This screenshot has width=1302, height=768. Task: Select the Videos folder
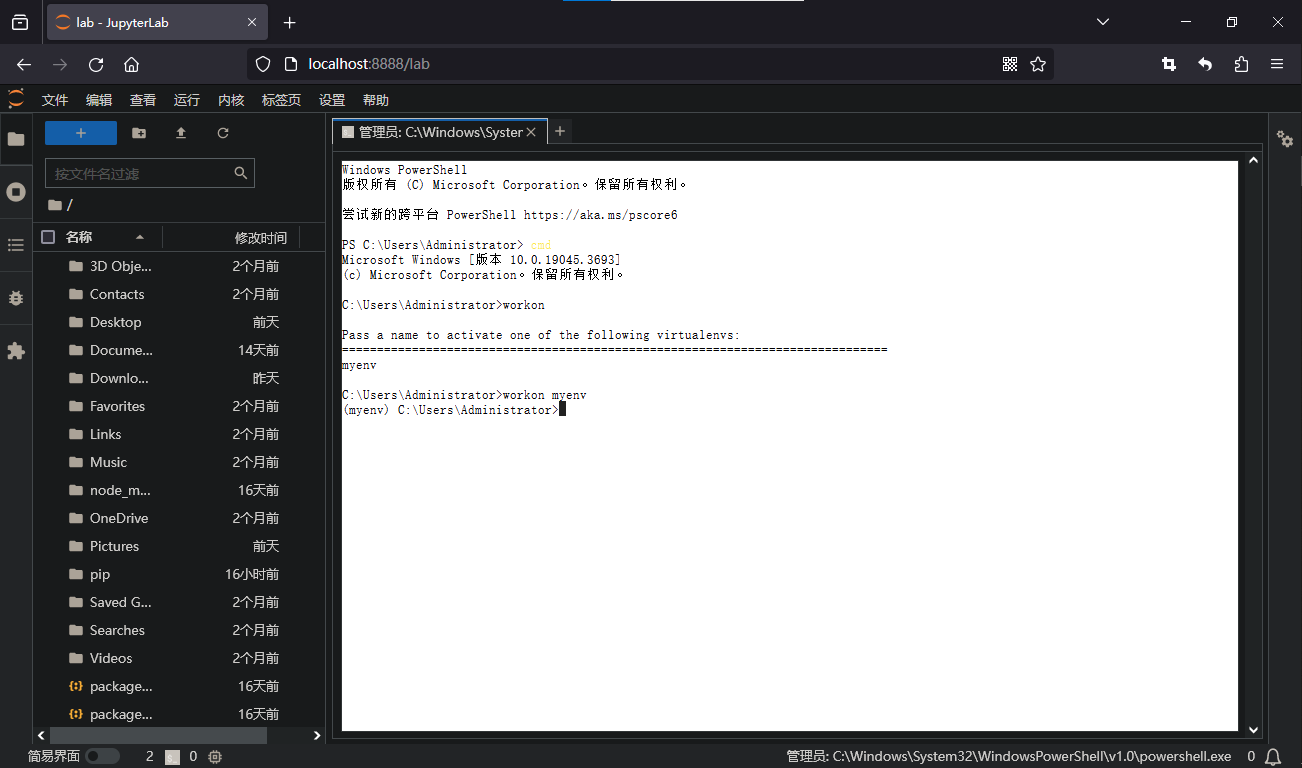[x=179, y=658]
